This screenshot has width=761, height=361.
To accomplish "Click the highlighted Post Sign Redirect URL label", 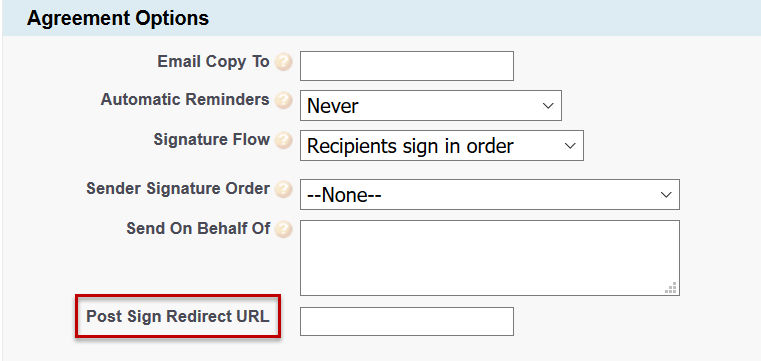I will [178, 316].
